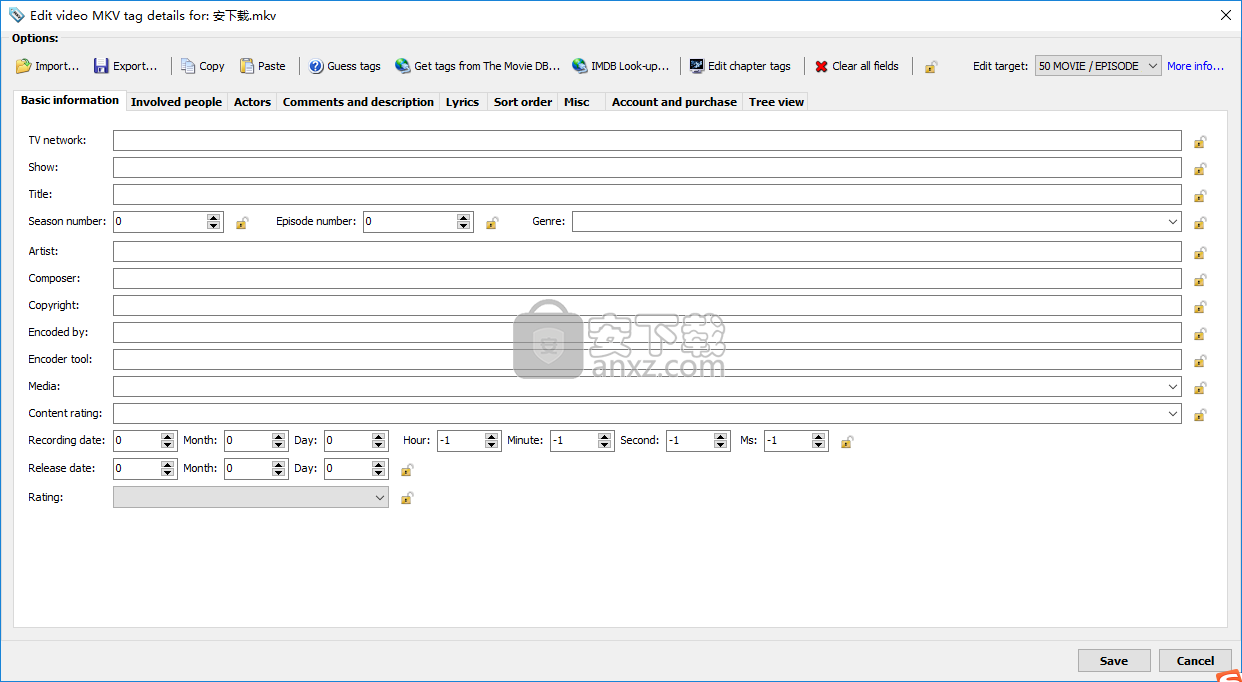Toggle lock icon for Artist field

pos(1200,253)
